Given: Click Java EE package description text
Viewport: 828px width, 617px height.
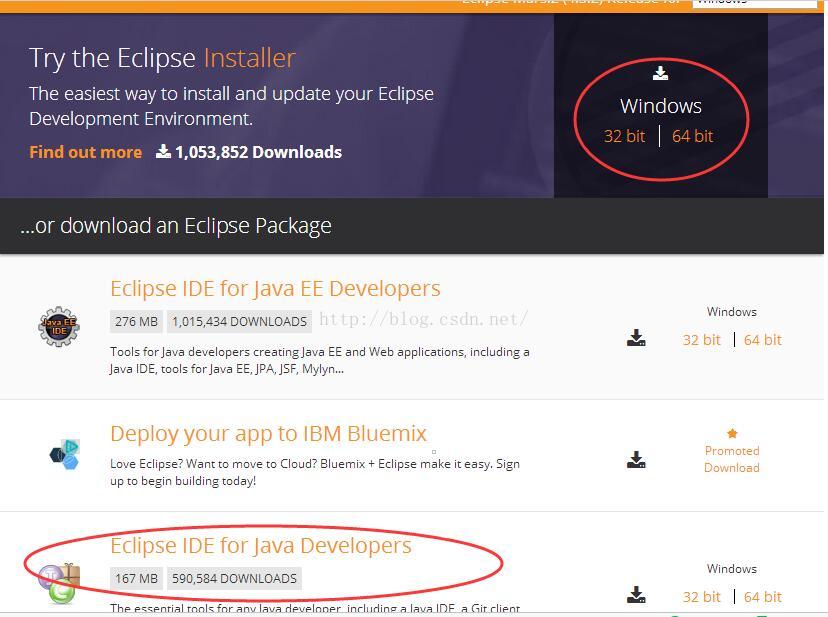Looking at the screenshot, I should [x=319, y=360].
